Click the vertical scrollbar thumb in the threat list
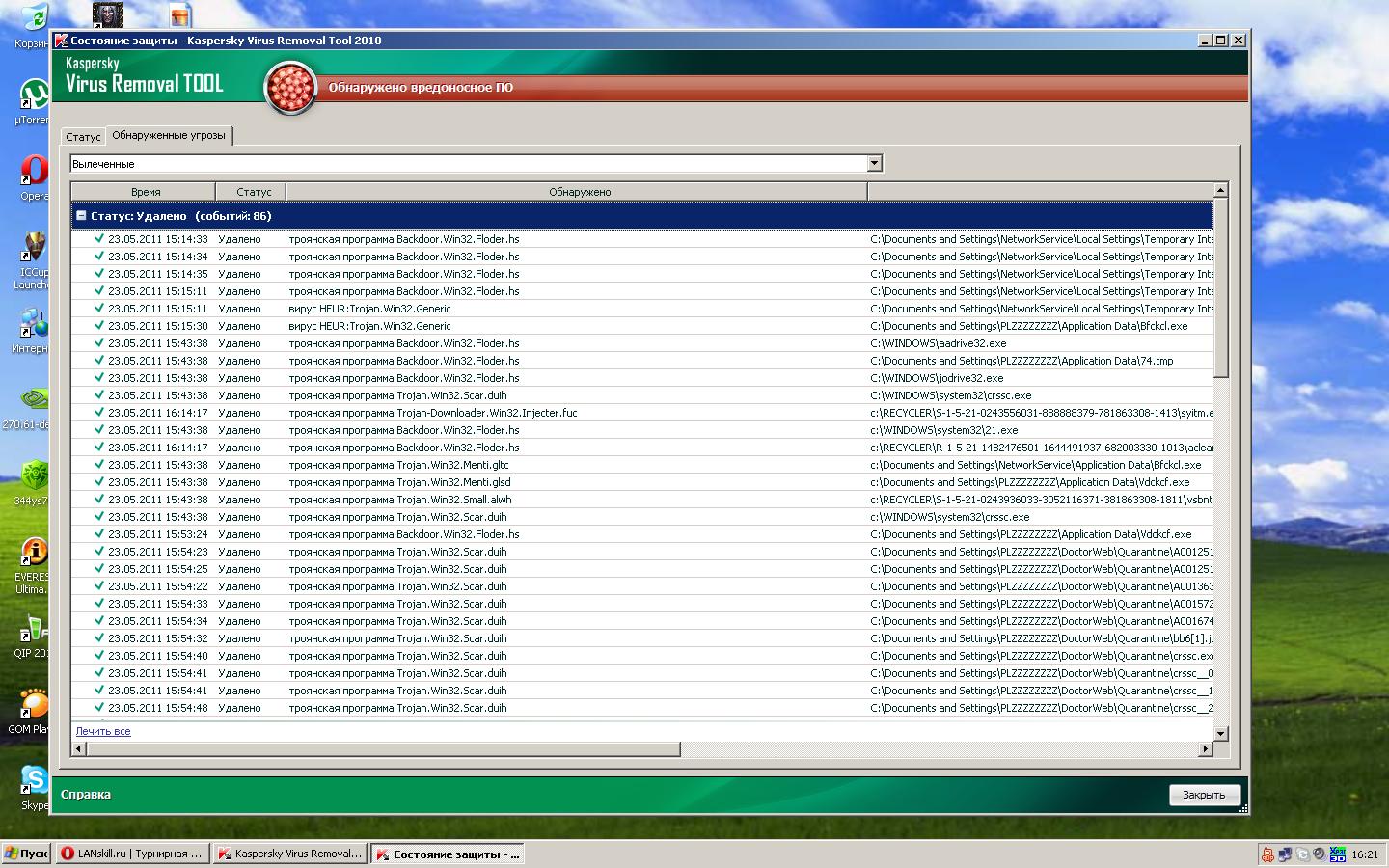Viewport: 1389px width, 868px height. [x=1220, y=287]
